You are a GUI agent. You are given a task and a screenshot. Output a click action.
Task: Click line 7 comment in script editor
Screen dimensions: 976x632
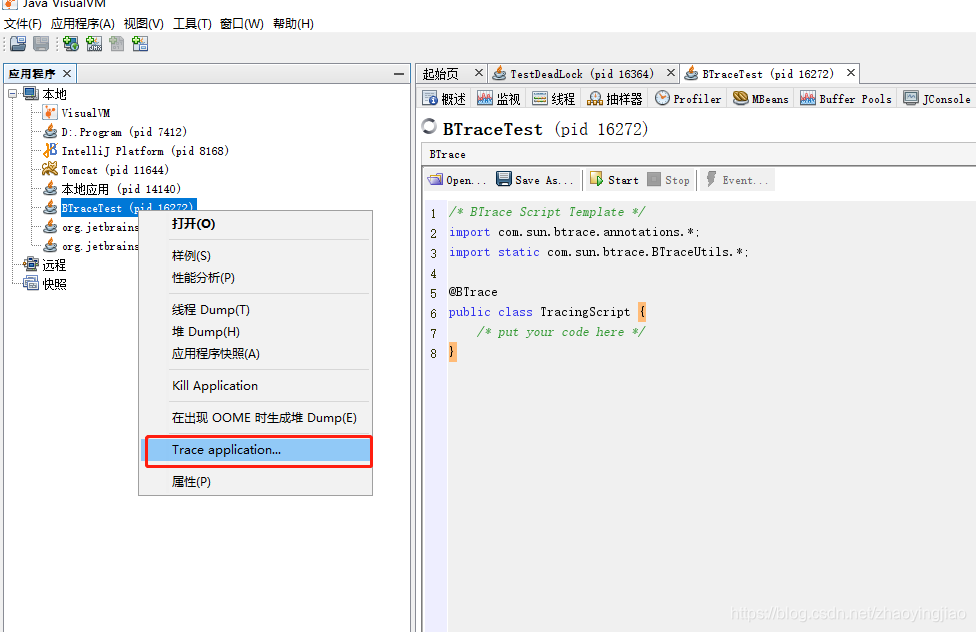pyautogui.click(x=561, y=332)
